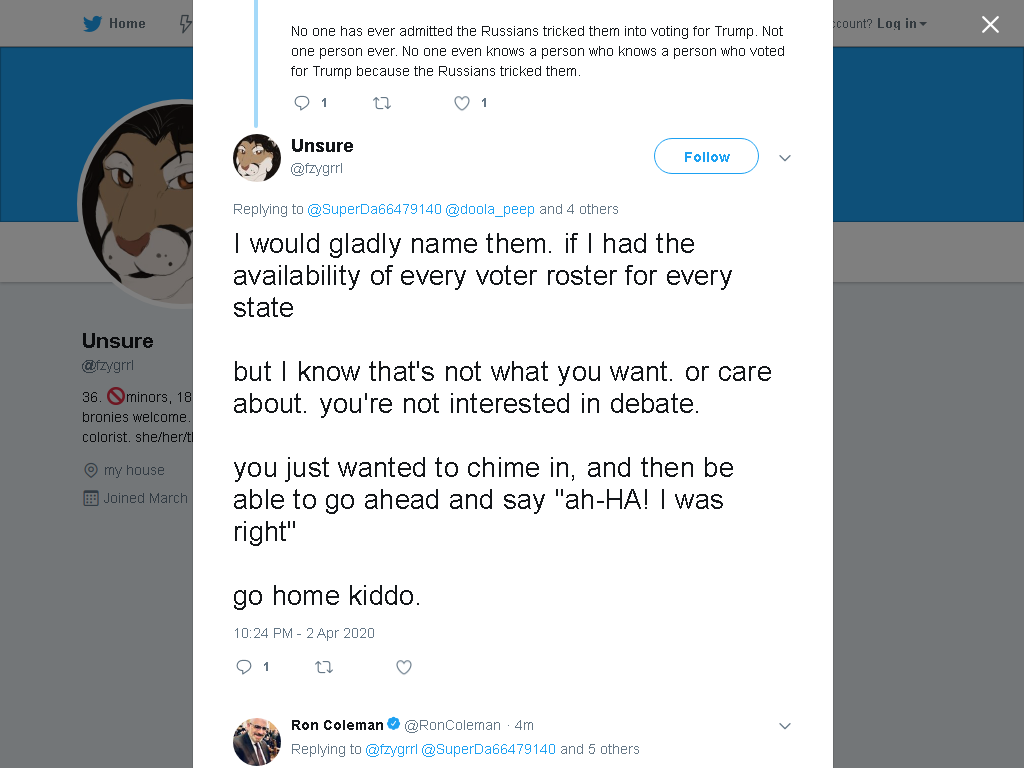This screenshot has height=768, width=1024.
Task: Like the top tweet with heart icon
Action: click(x=462, y=103)
